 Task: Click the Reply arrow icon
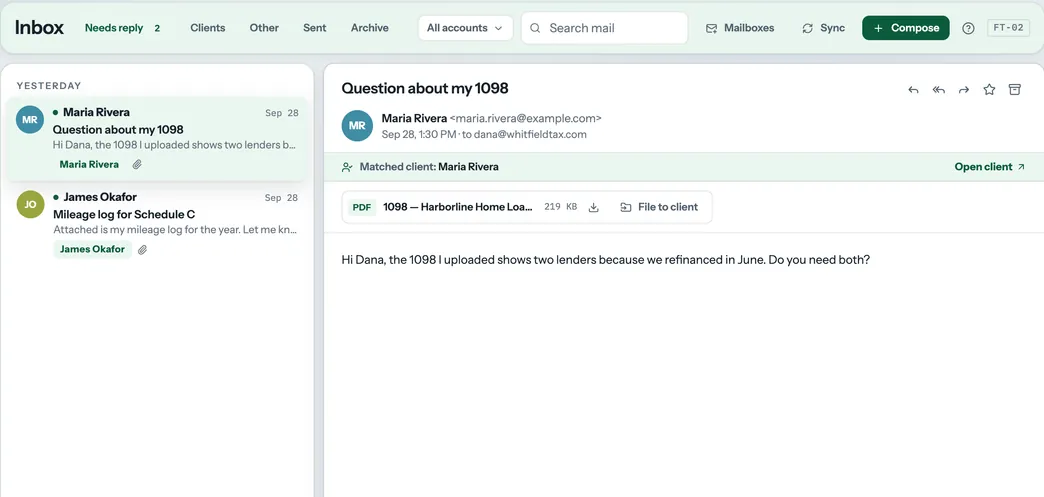pos(914,90)
